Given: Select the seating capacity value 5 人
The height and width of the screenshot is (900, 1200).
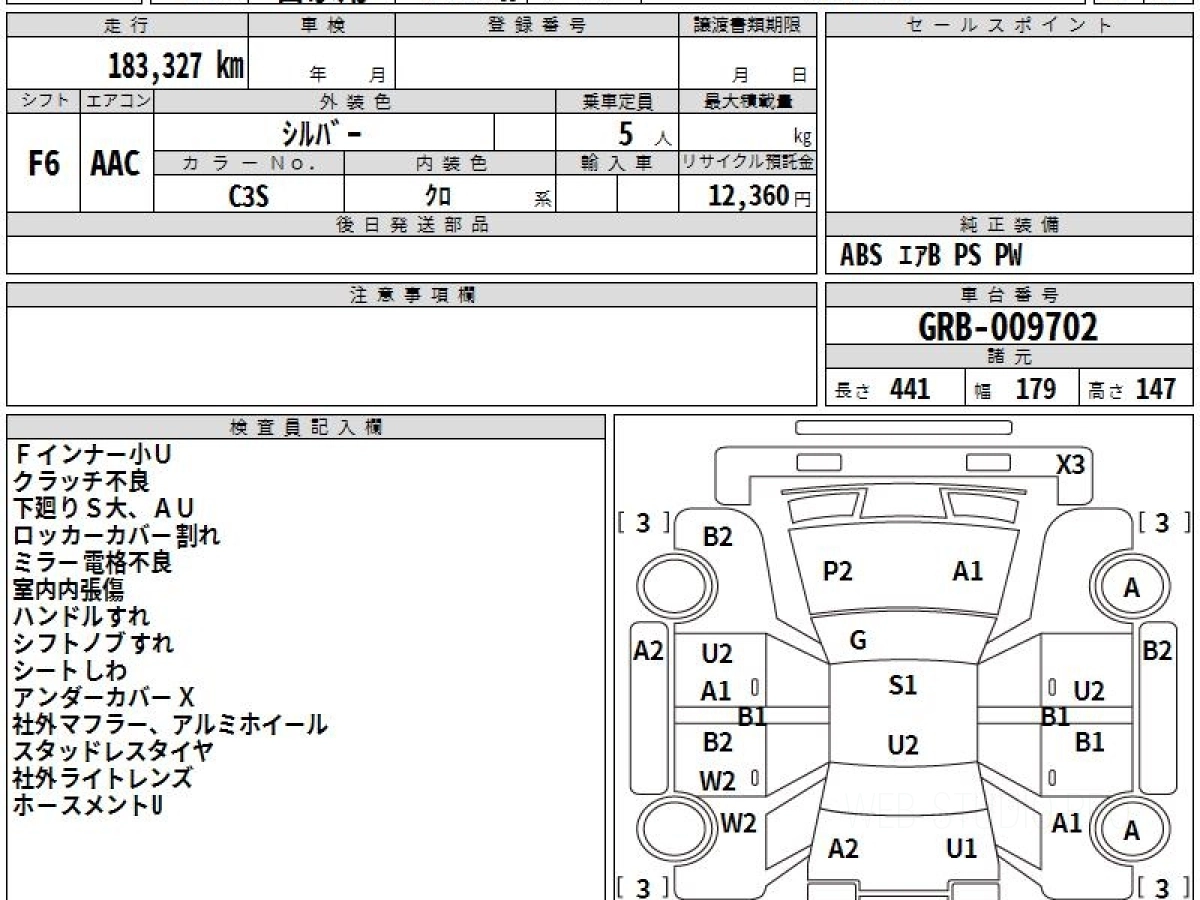Looking at the screenshot, I should [x=644, y=134].
